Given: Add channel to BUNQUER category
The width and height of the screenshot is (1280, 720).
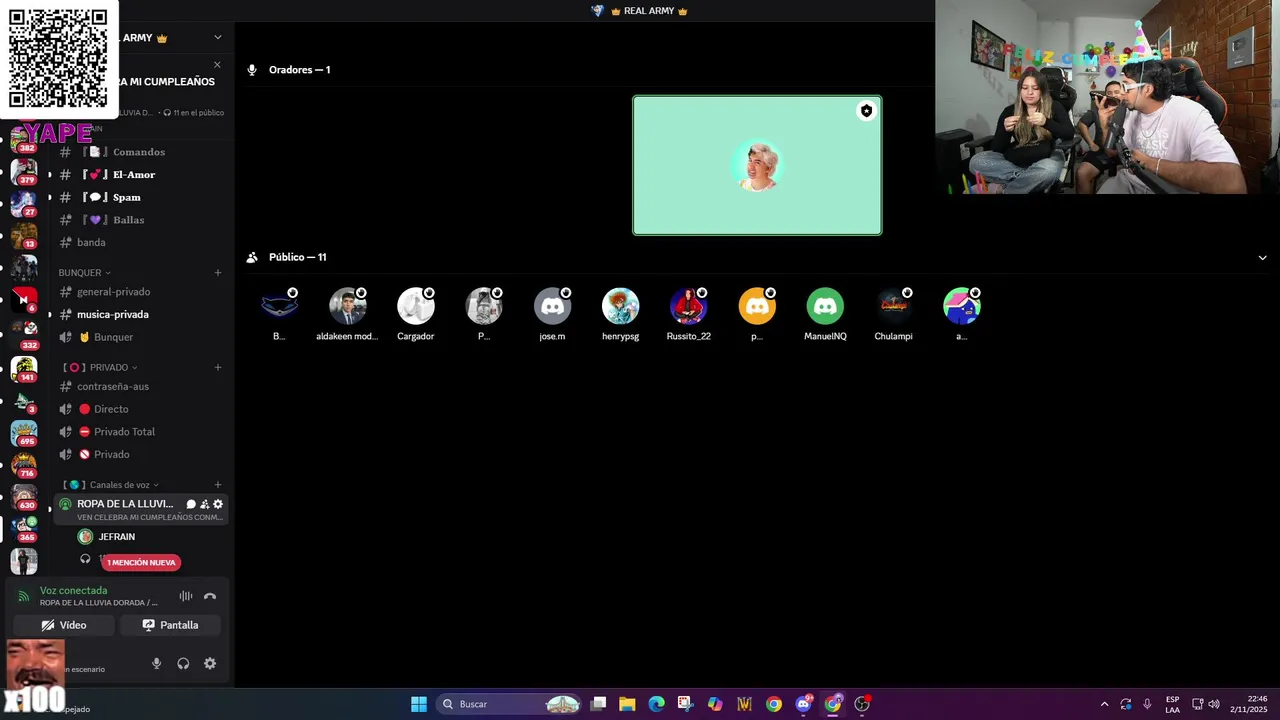Looking at the screenshot, I should point(218,272).
